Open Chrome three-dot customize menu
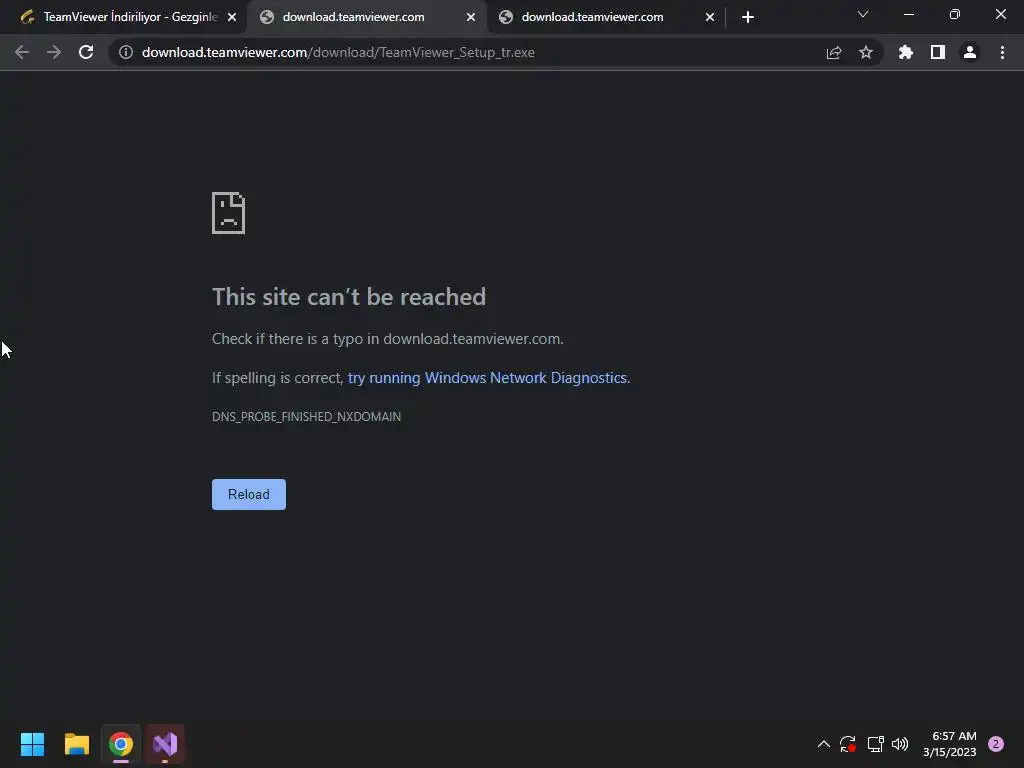 [1002, 52]
